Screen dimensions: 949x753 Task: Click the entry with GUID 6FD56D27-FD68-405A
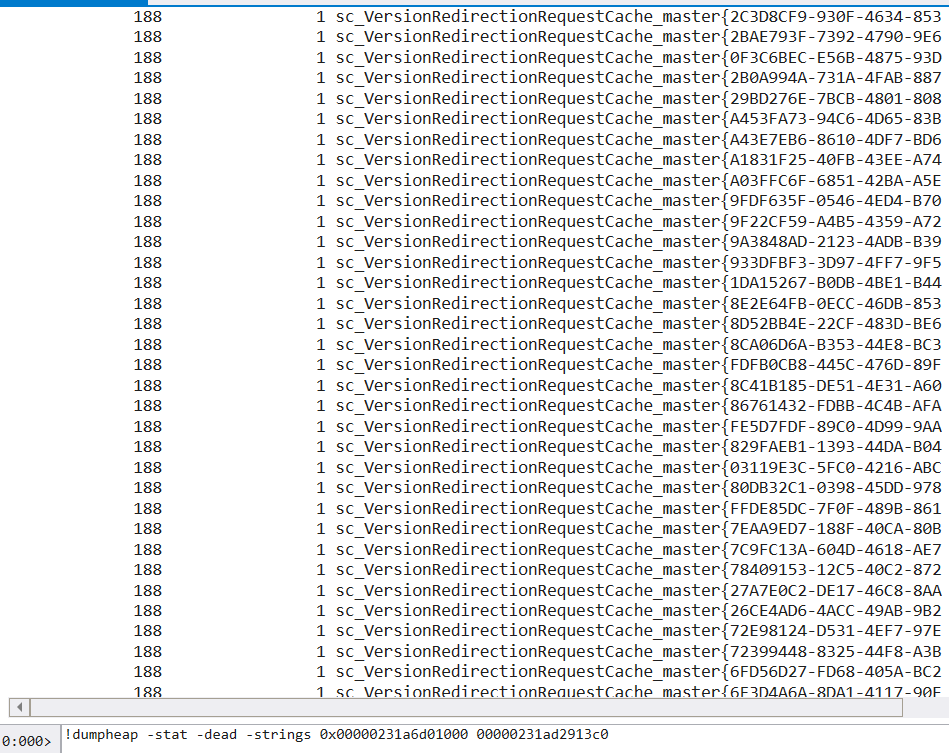(x=638, y=672)
